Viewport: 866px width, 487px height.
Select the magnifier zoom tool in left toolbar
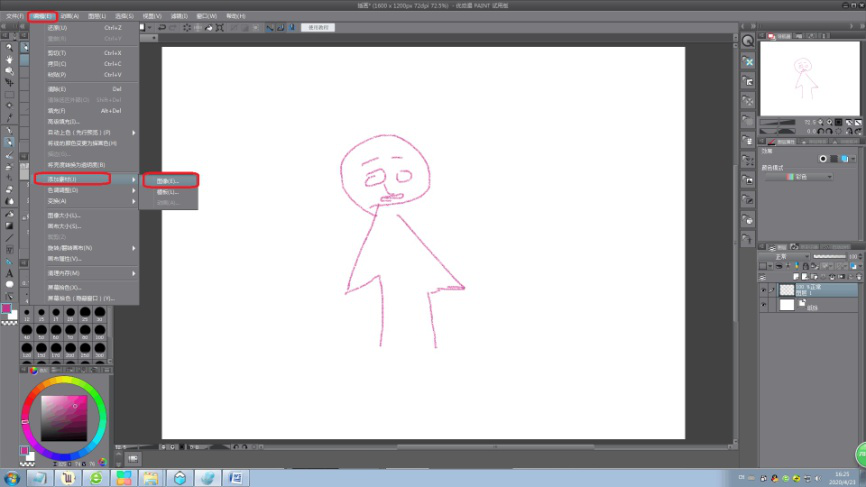(x=9, y=47)
